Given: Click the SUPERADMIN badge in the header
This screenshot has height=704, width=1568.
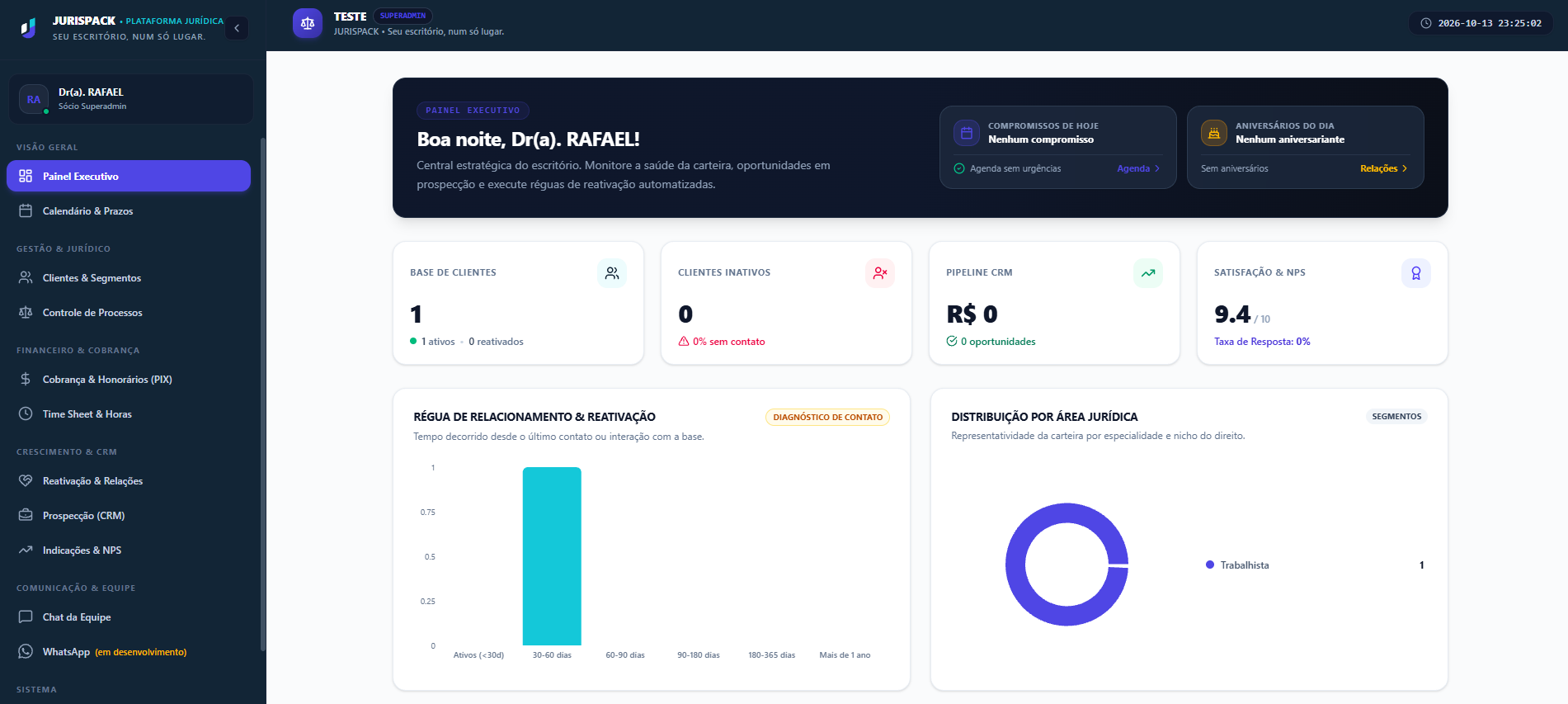Looking at the screenshot, I should coord(403,16).
